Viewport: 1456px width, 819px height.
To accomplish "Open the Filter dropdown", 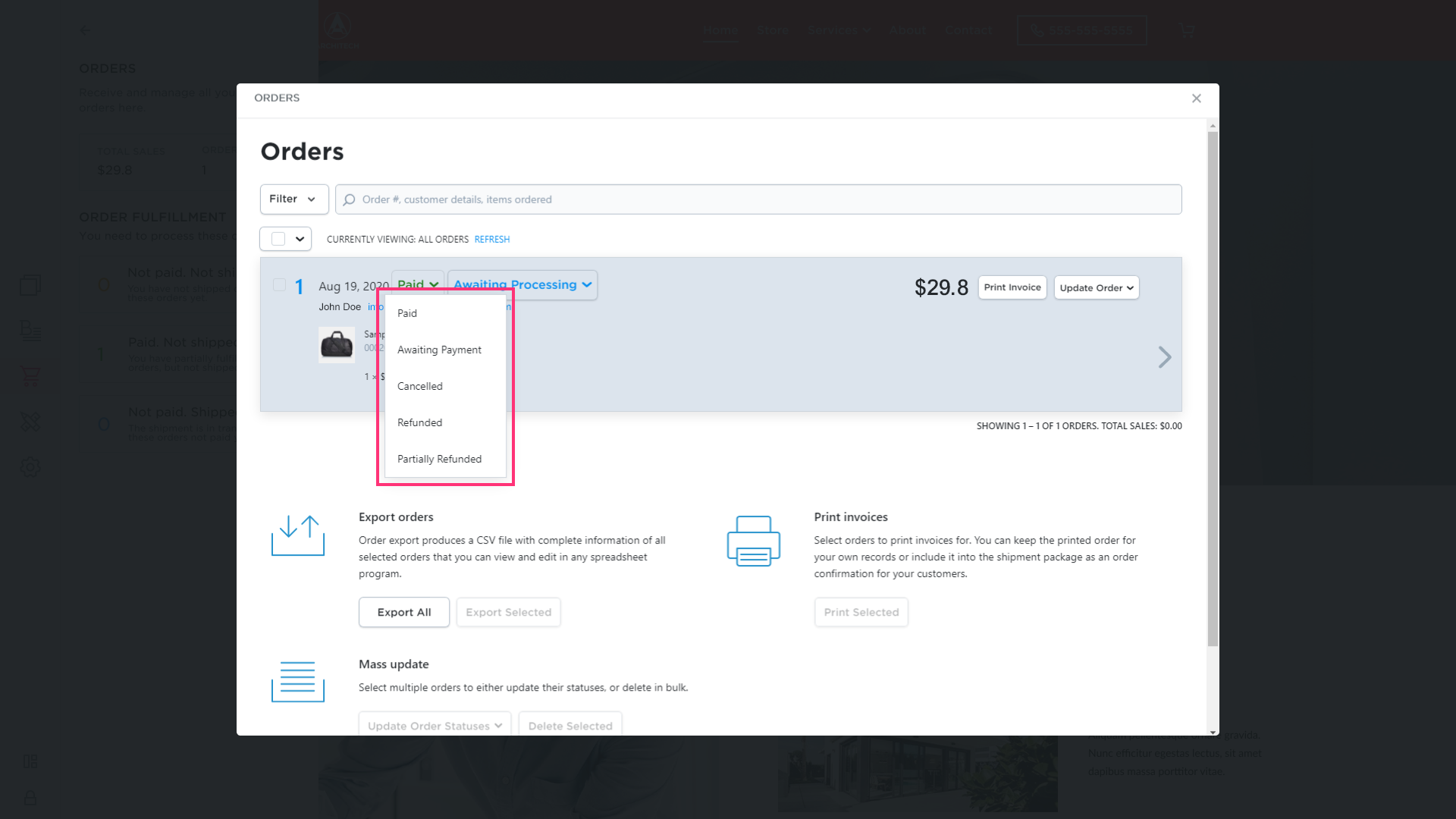I will 294,199.
